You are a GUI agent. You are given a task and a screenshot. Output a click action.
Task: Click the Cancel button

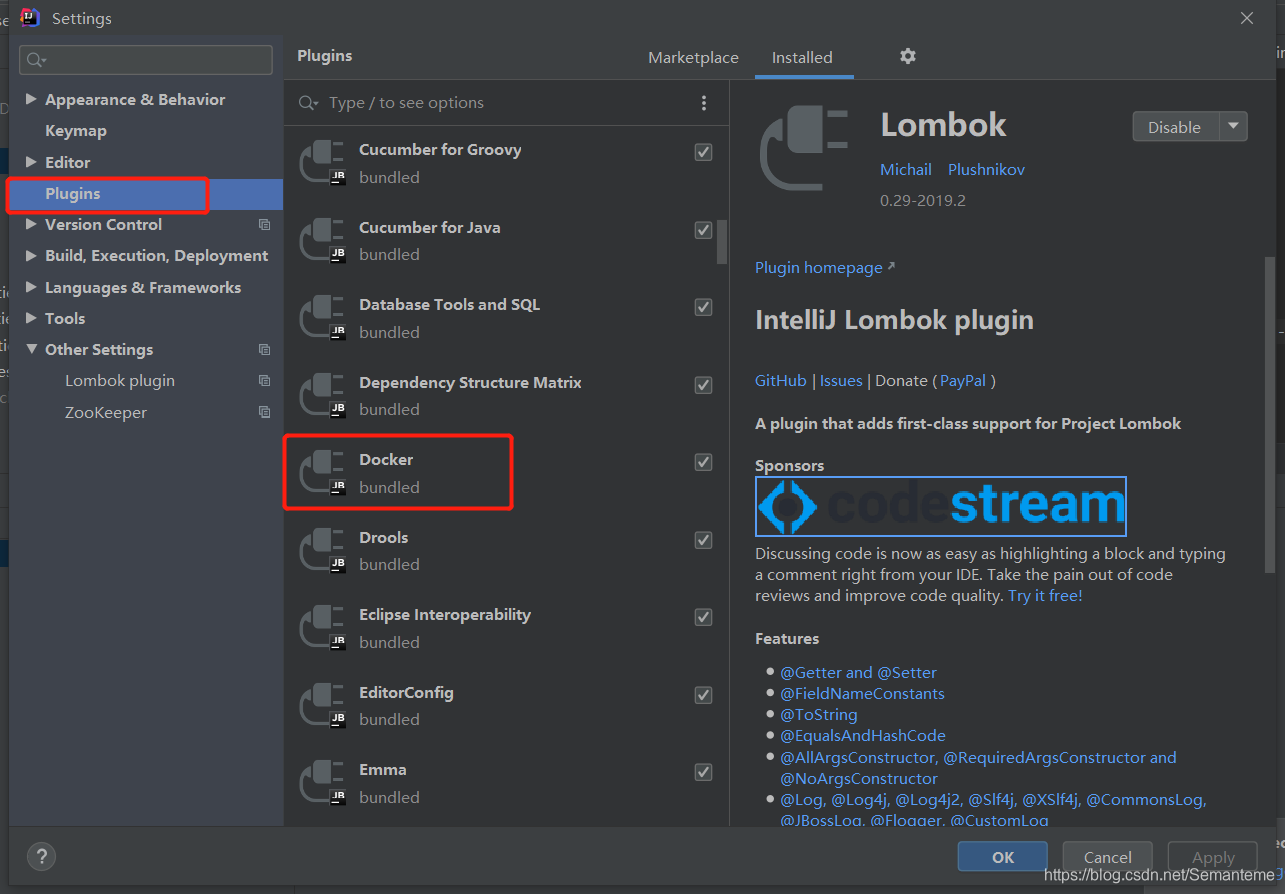pyautogui.click(x=1108, y=857)
